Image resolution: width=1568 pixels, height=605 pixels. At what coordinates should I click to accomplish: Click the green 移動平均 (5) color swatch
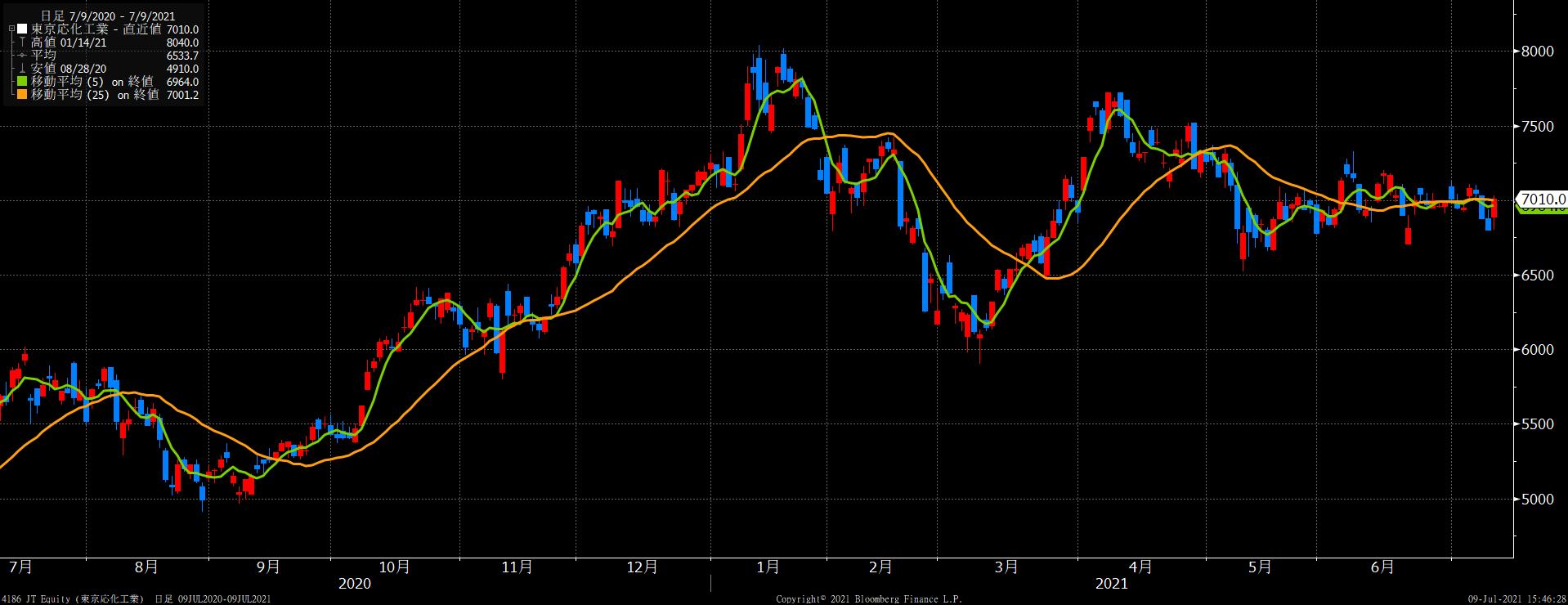click(x=22, y=82)
